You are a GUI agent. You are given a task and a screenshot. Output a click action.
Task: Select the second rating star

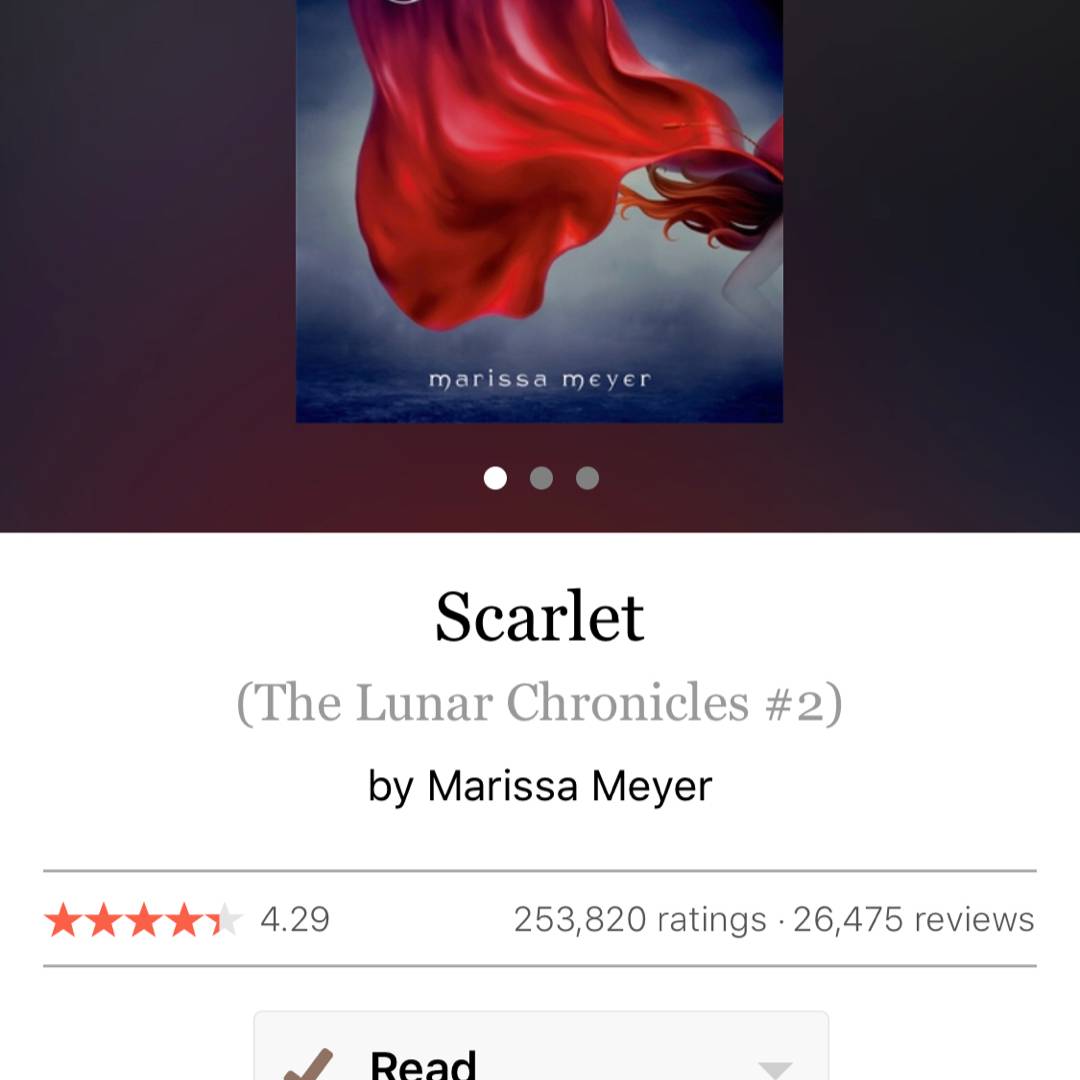coord(103,920)
